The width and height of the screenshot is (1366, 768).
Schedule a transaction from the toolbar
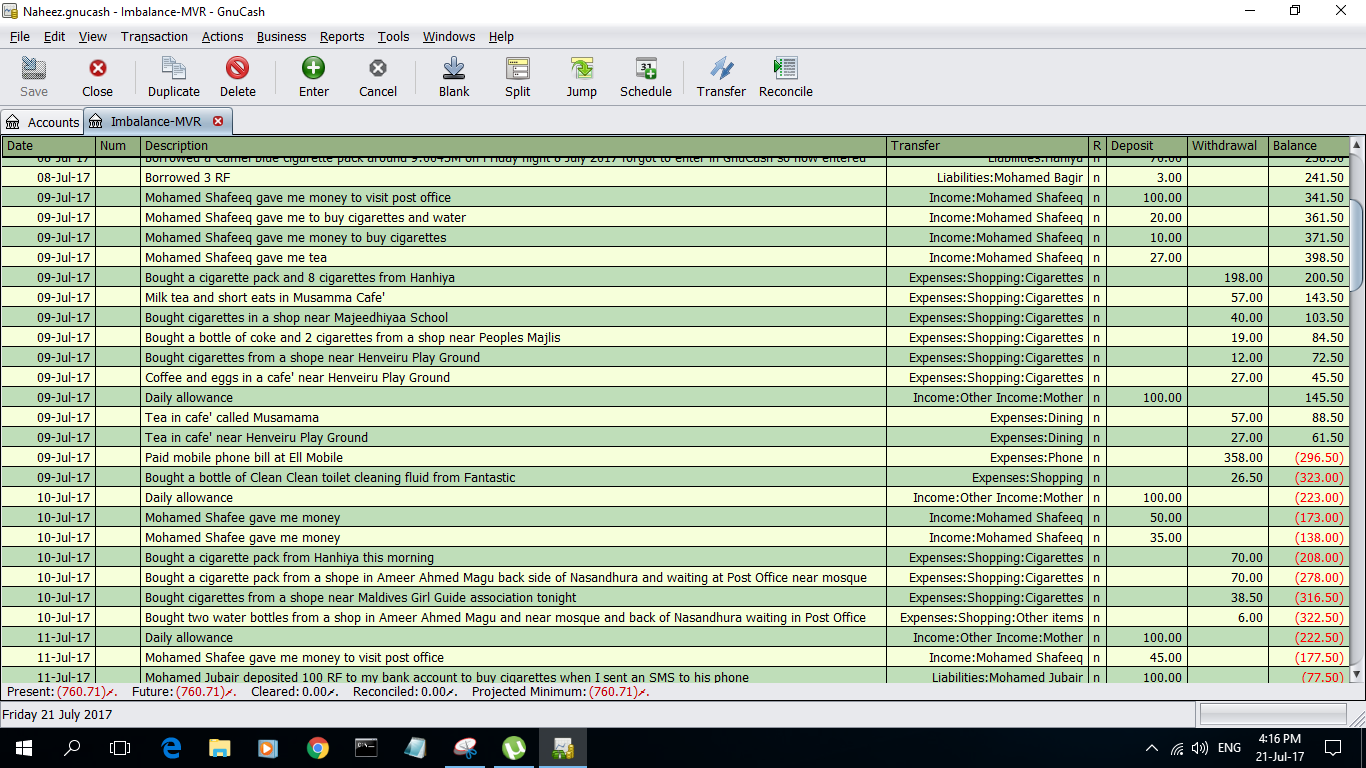(x=646, y=77)
